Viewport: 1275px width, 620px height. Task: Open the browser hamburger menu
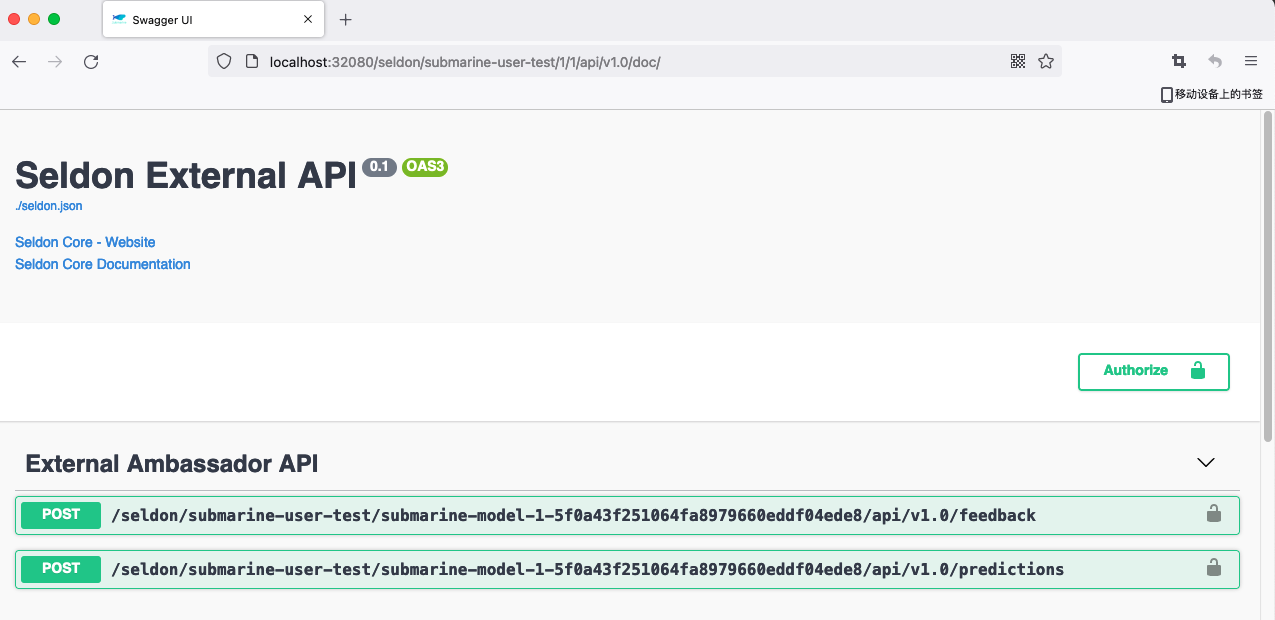coord(1251,61)
